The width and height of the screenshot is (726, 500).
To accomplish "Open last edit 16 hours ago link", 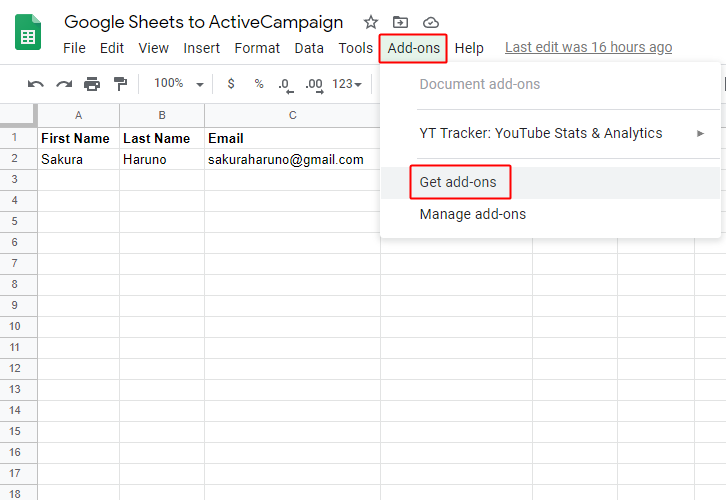I will [x=588, y=47].
